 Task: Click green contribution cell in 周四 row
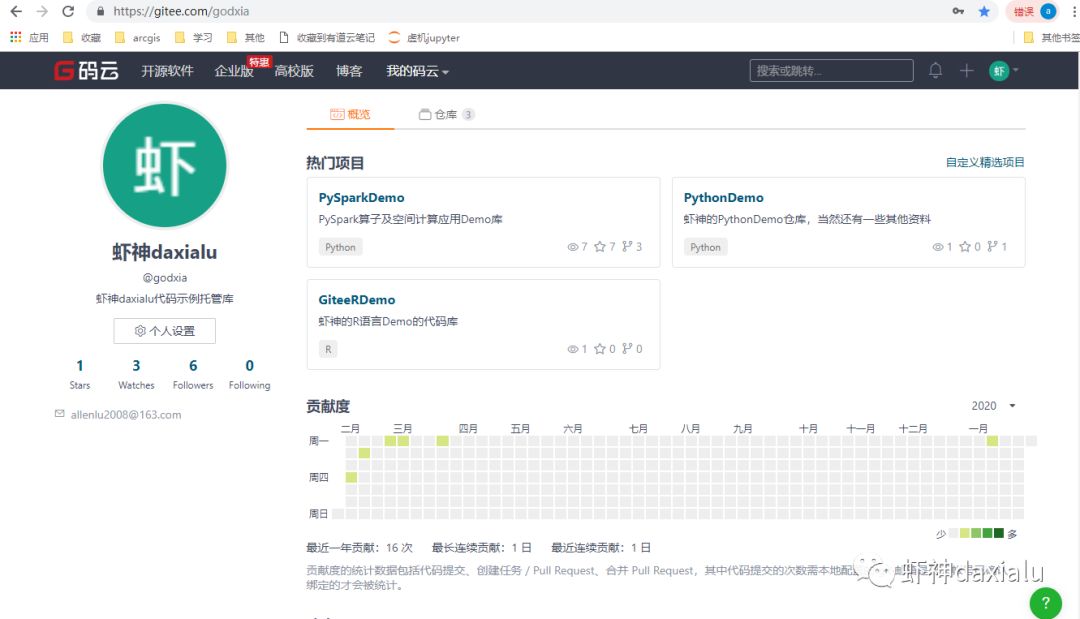[x=351, y=477]
